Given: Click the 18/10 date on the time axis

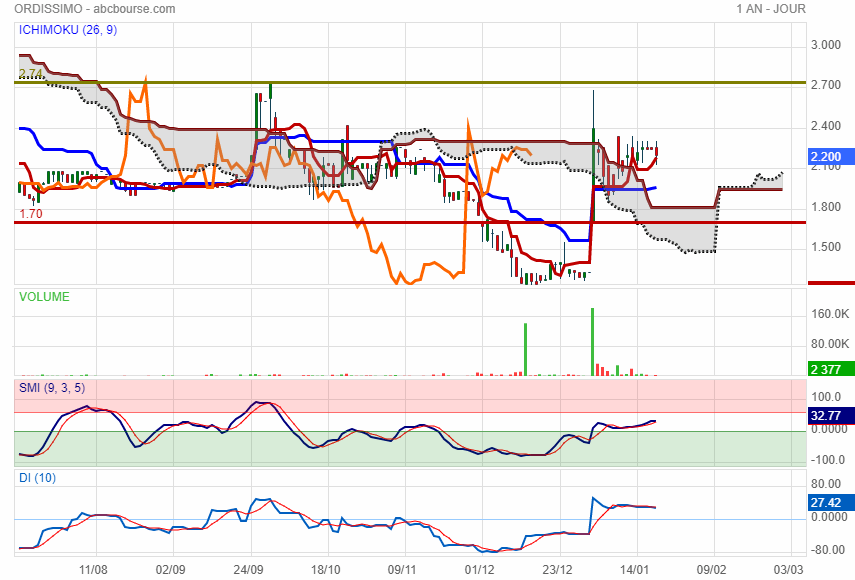Looking at the screenshot, I should [x=326, y=570].
